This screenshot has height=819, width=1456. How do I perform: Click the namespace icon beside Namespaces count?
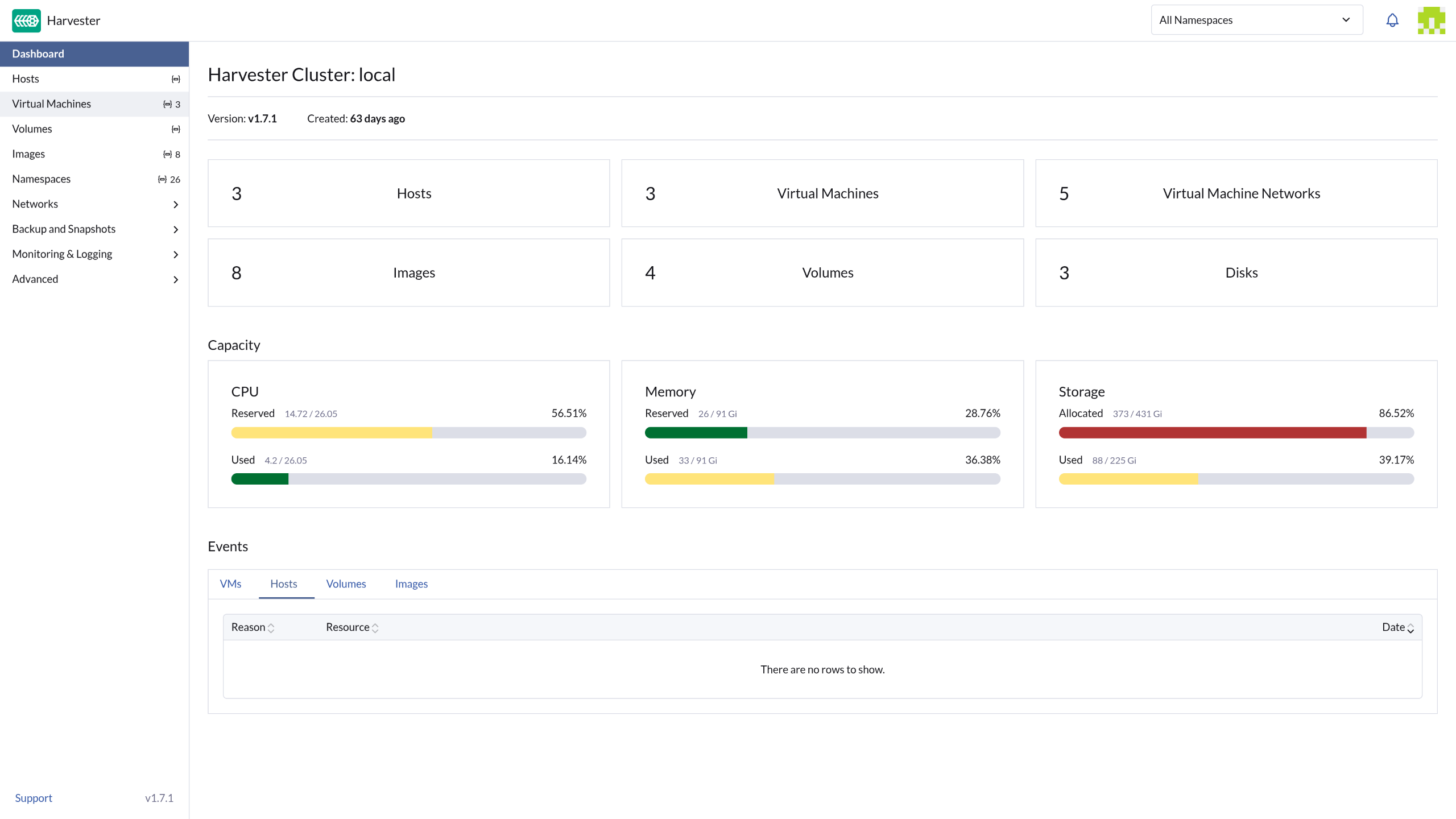[x=162, y=179]
